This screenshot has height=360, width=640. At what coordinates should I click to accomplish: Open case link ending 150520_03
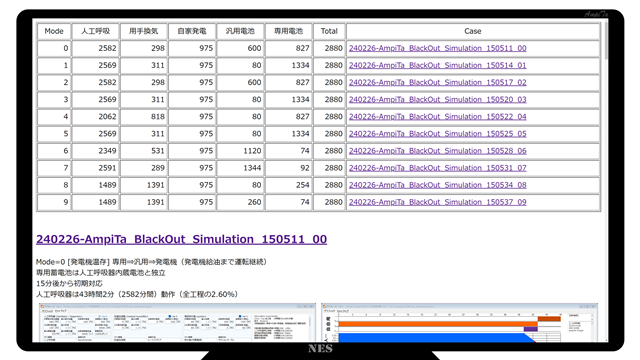pos(438,100)
